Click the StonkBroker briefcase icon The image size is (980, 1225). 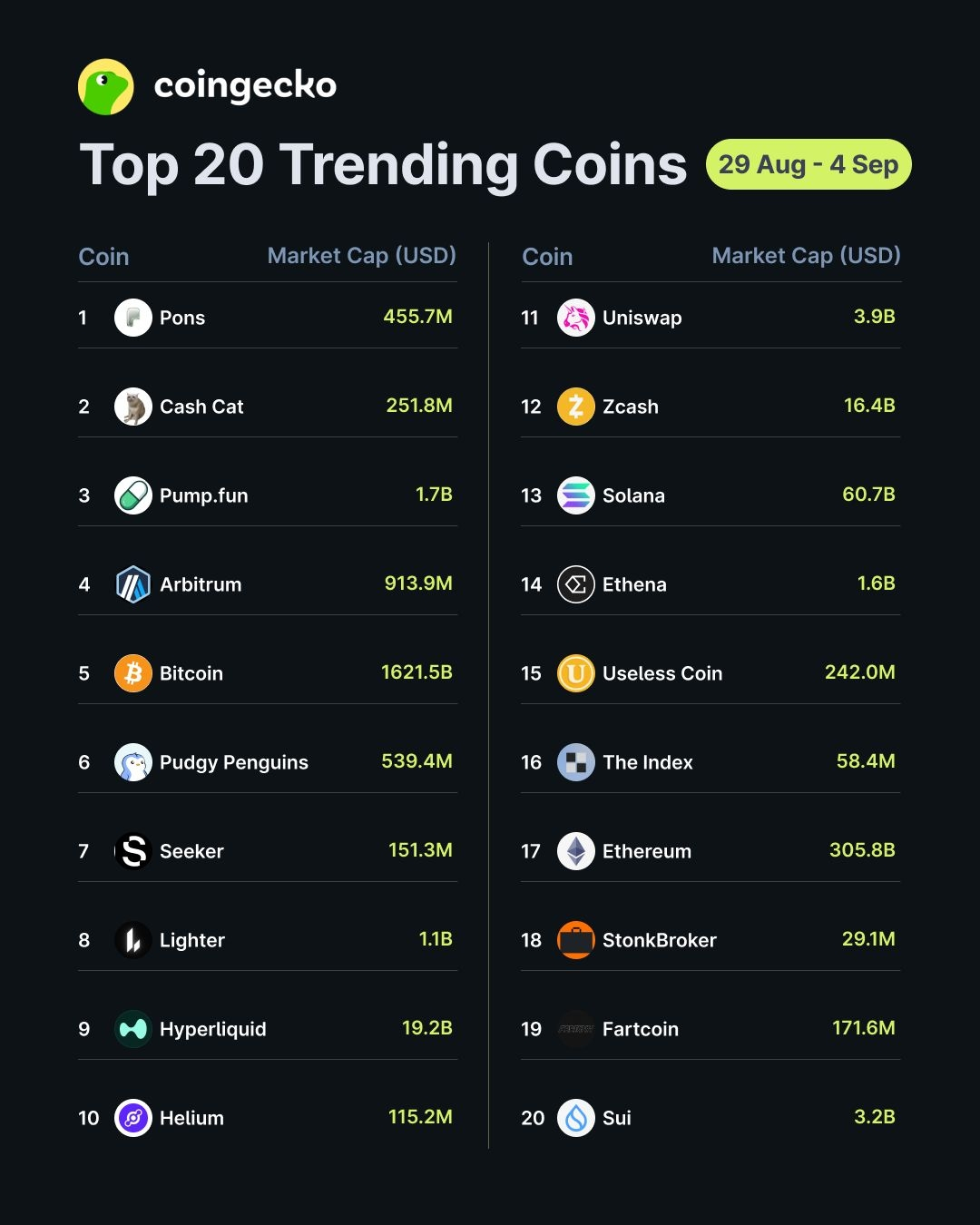pos(576,940)
